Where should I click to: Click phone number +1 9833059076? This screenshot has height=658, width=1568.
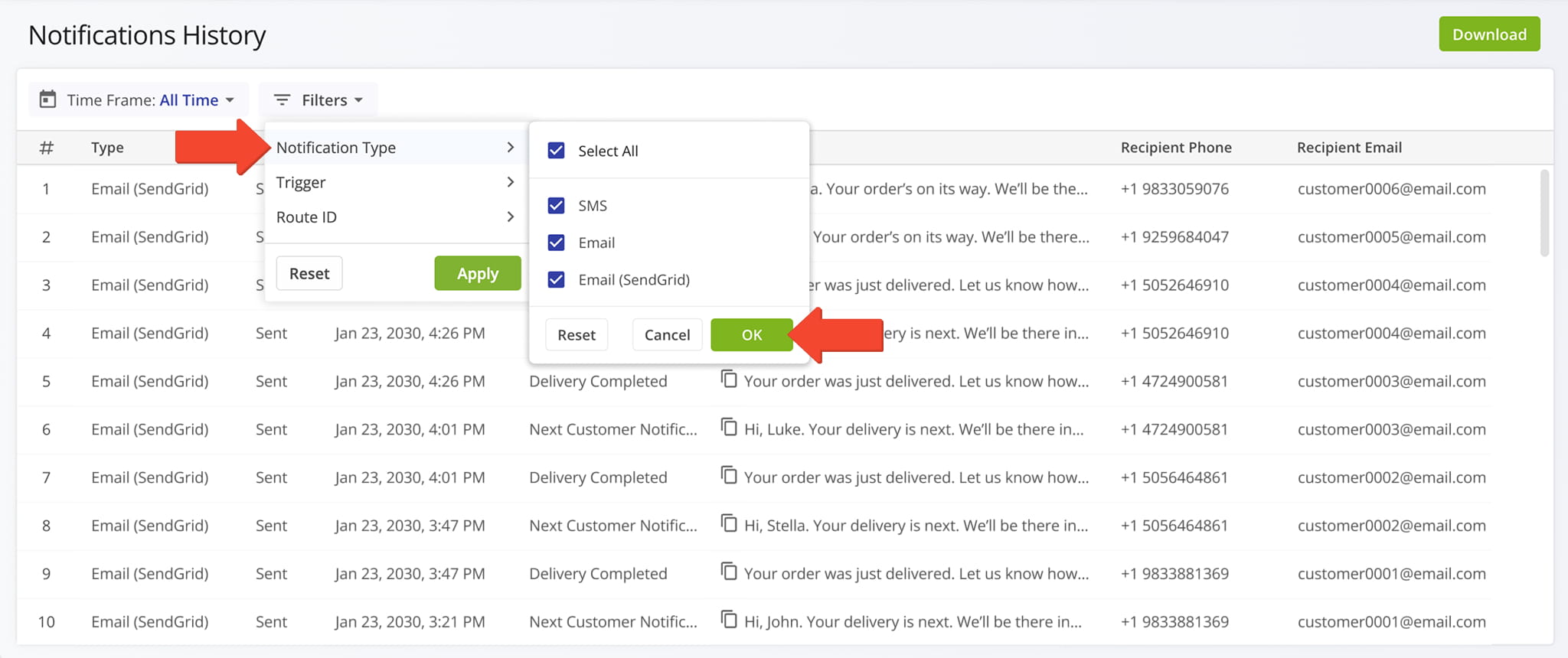(x=1174, y=189)
